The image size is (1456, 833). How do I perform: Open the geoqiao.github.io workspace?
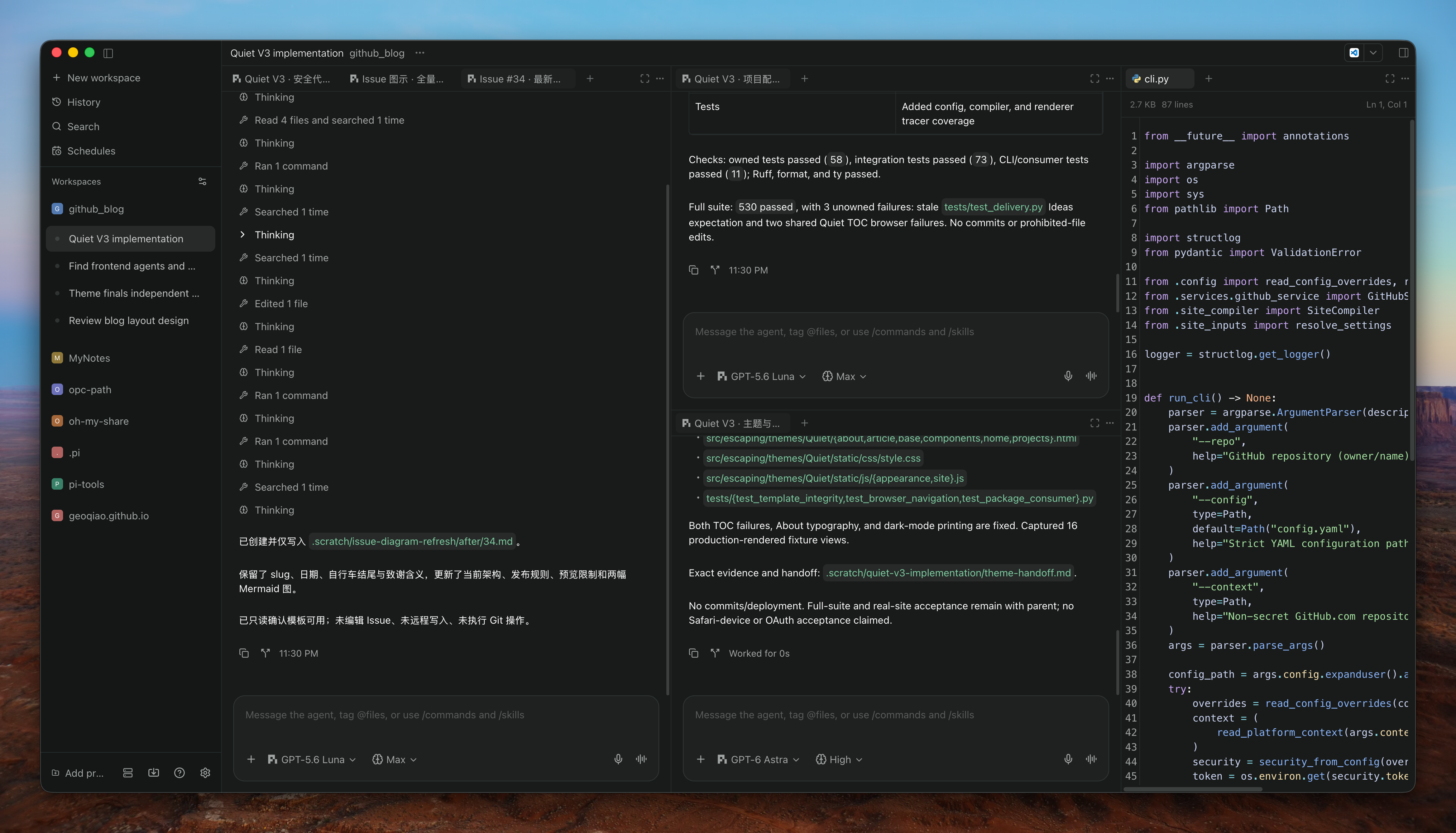pyautogui.click(x=130, y=515)
